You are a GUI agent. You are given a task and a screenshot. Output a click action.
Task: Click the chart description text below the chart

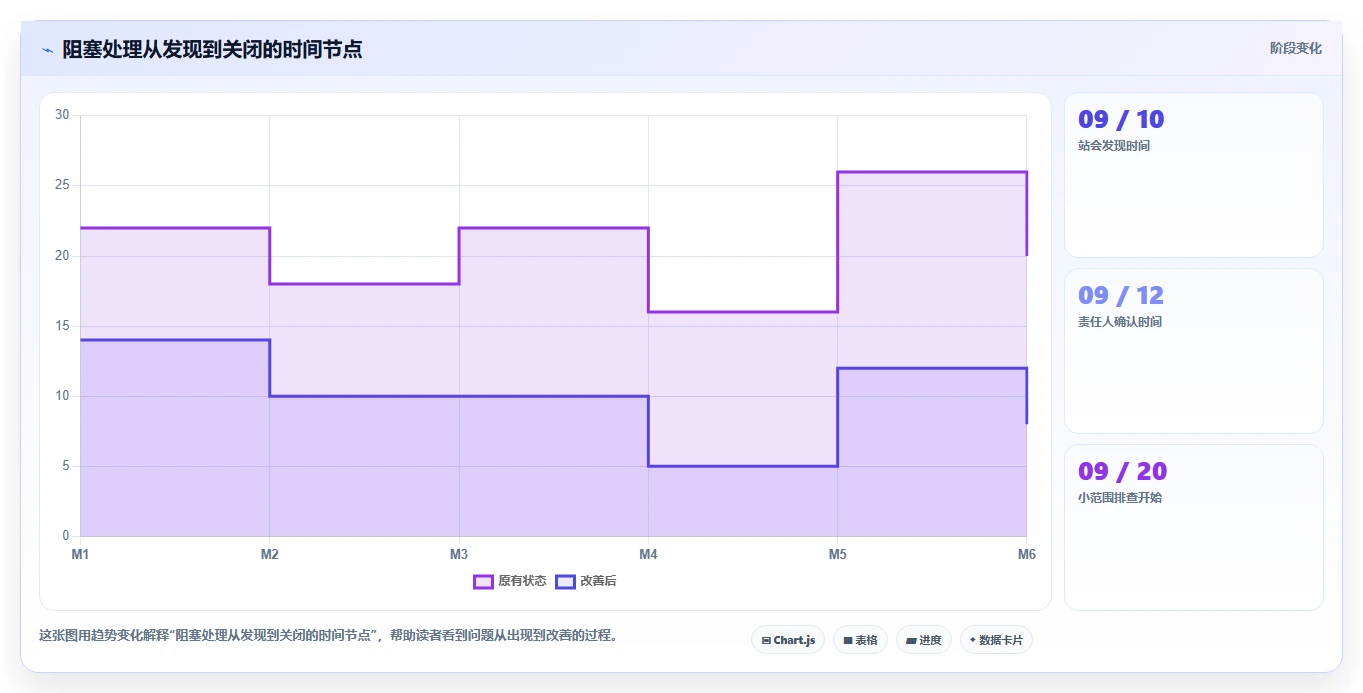coord(328,635)
